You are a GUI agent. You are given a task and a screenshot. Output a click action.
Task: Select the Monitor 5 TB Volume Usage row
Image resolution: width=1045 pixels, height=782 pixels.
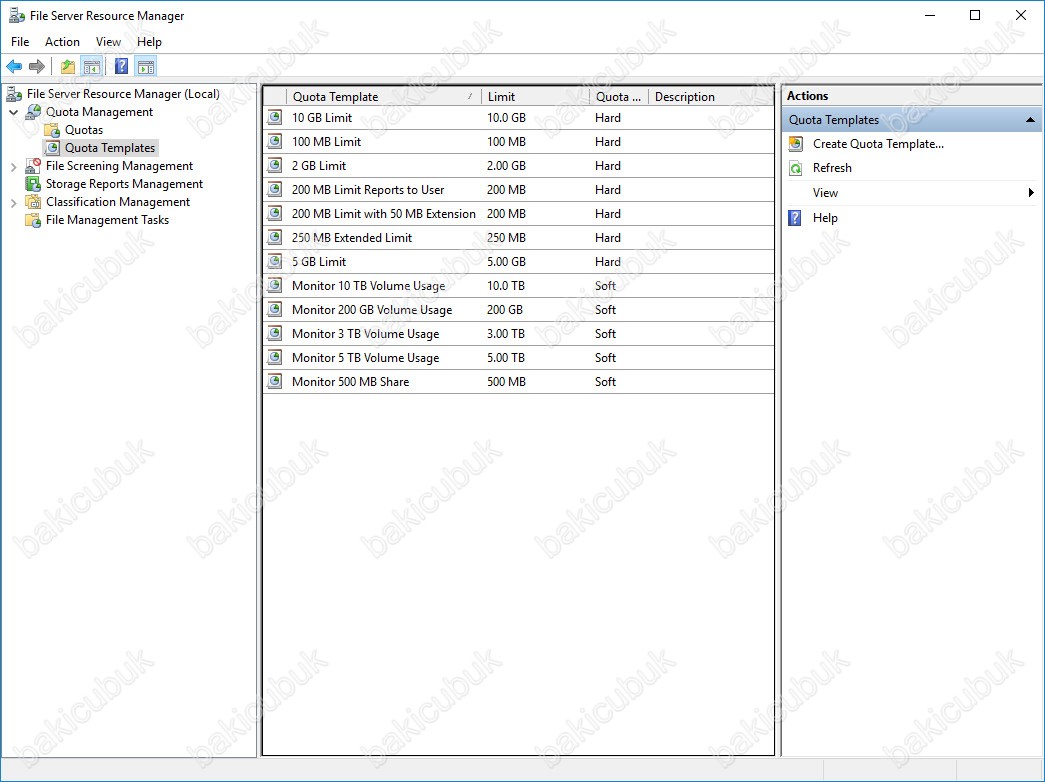pyautogui.click(x=519, y=358)
